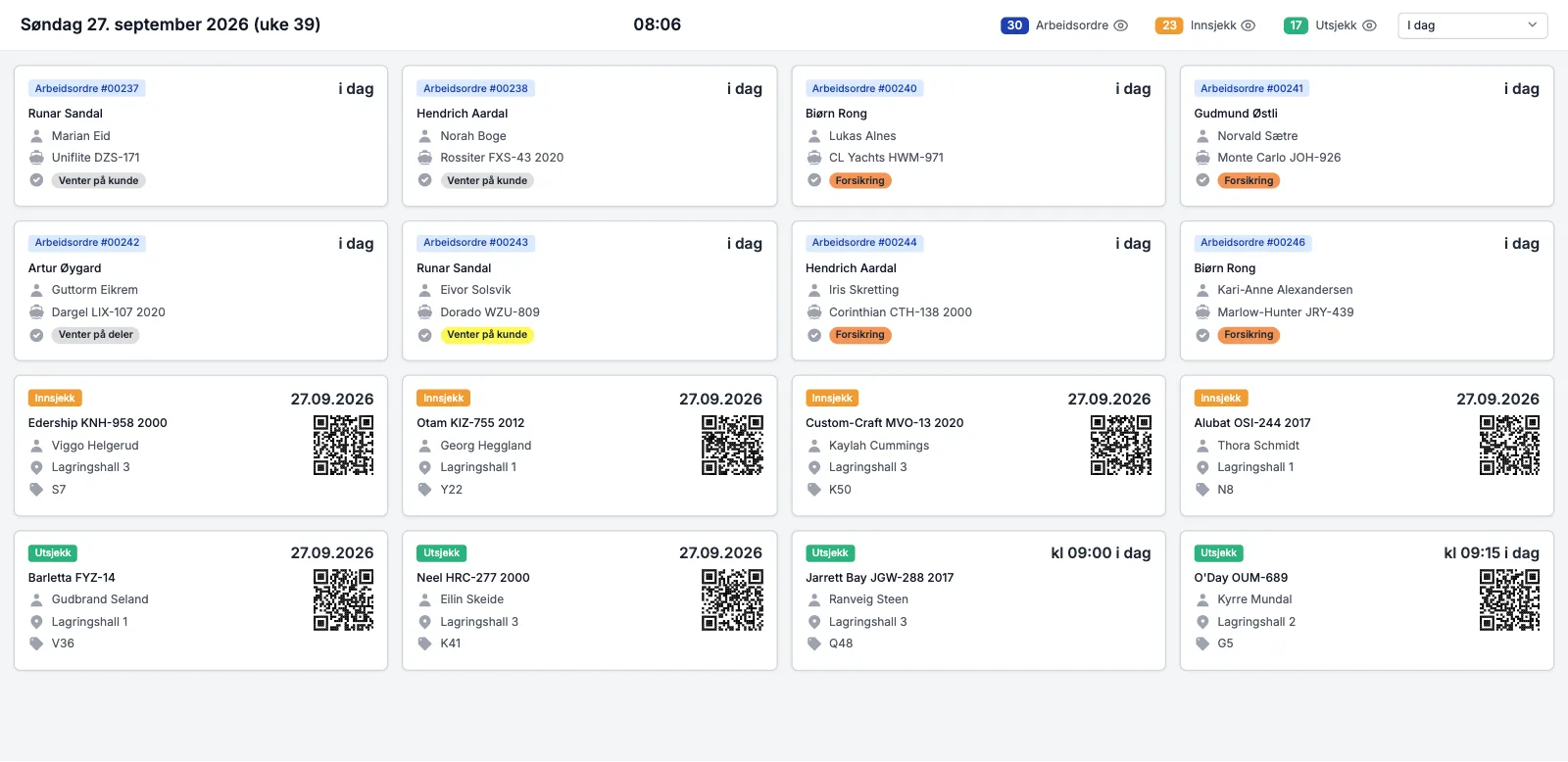Click the person icon beside Norvald Sætre
1568x762 pixels.
click(1202, 136)
